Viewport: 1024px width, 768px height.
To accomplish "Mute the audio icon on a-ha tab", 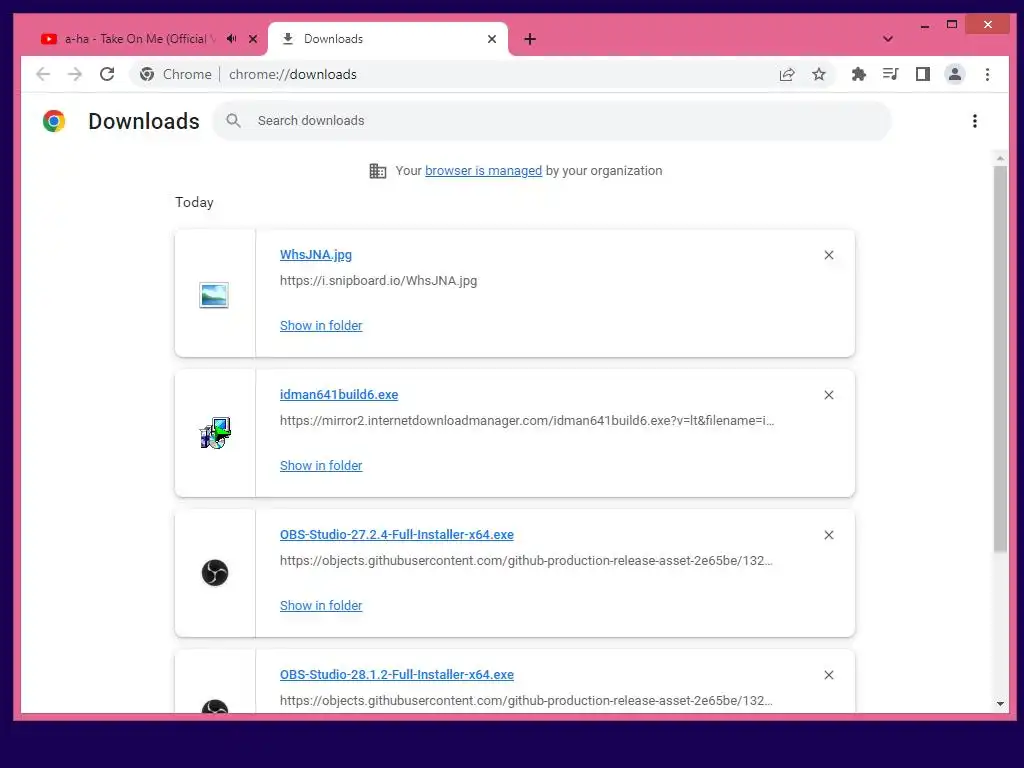I will pyautogui.click(x=231, y=39).
